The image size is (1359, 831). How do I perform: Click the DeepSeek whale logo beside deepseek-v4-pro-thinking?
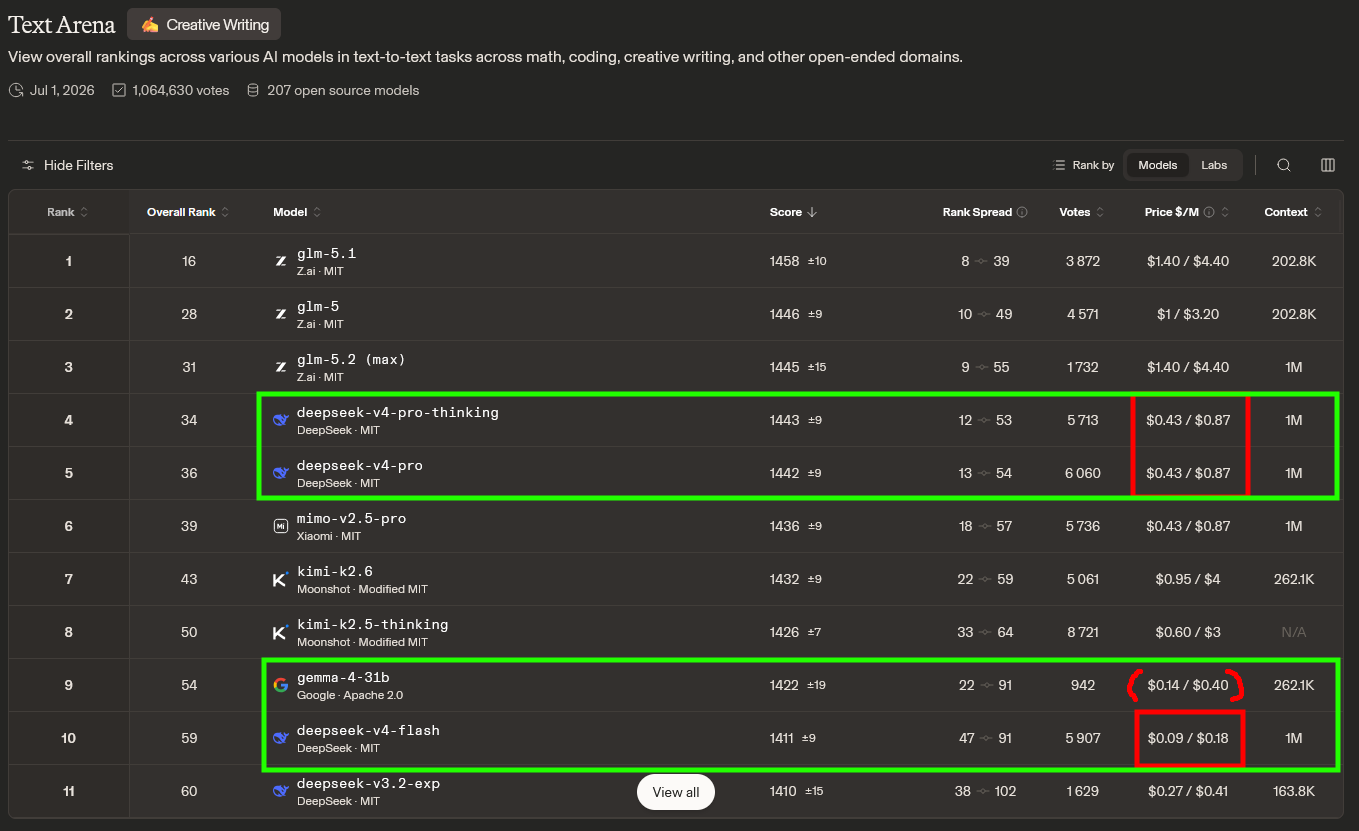tap(281, 420)
